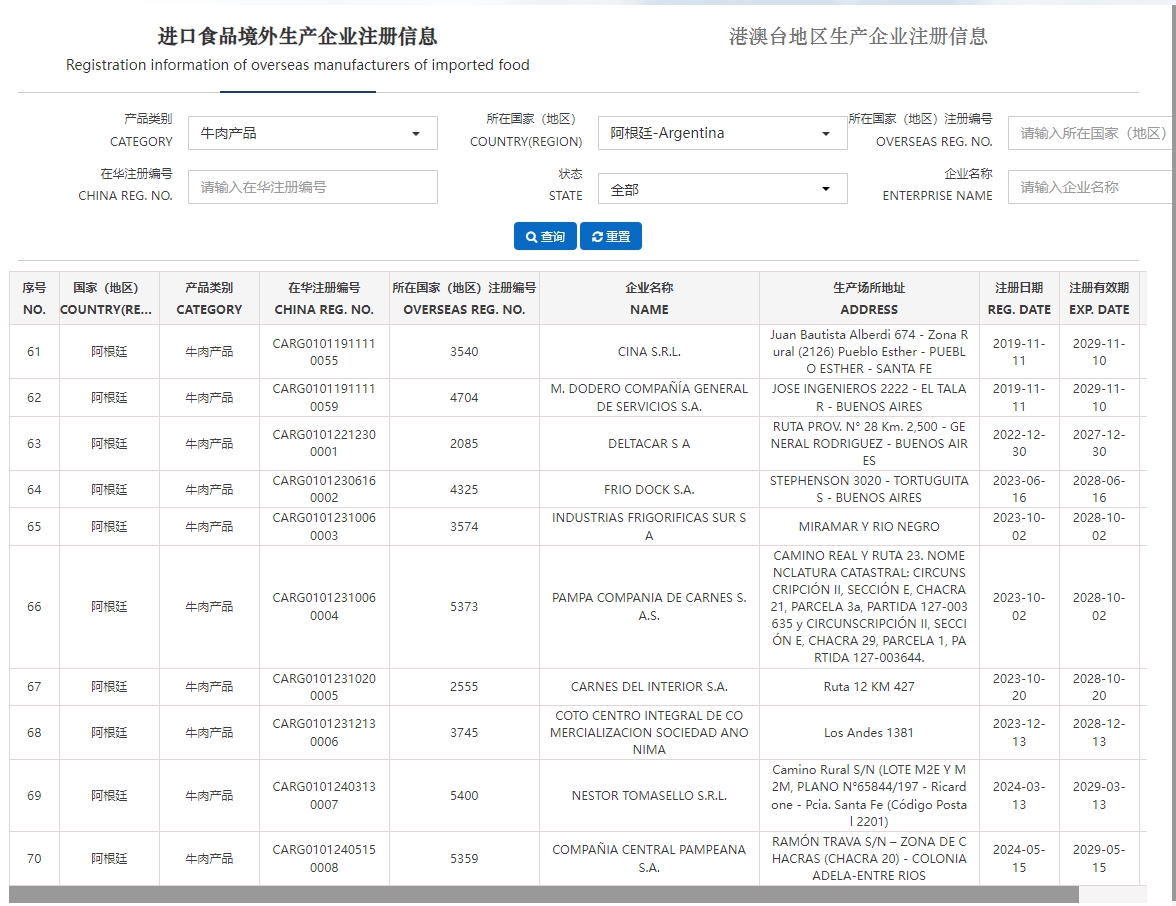This screenshot has width=1176, height=906.
Task: Click the OVERSEAS REG. NO. input field
Action: [x=1090, y=132]
